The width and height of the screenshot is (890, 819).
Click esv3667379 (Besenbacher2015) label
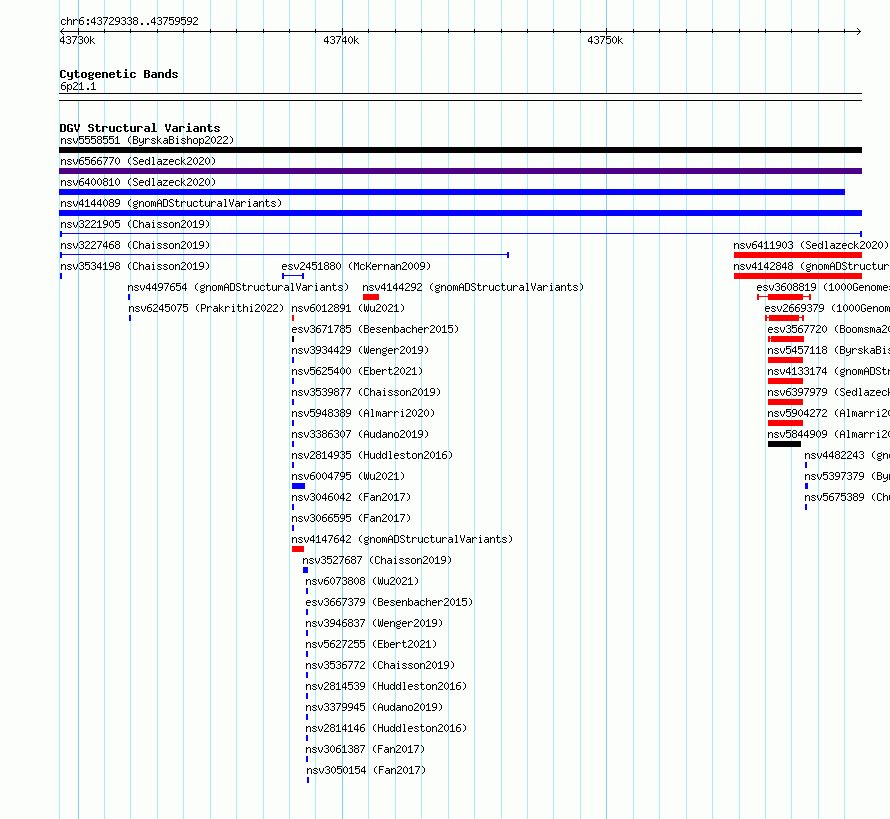[389, 602]
